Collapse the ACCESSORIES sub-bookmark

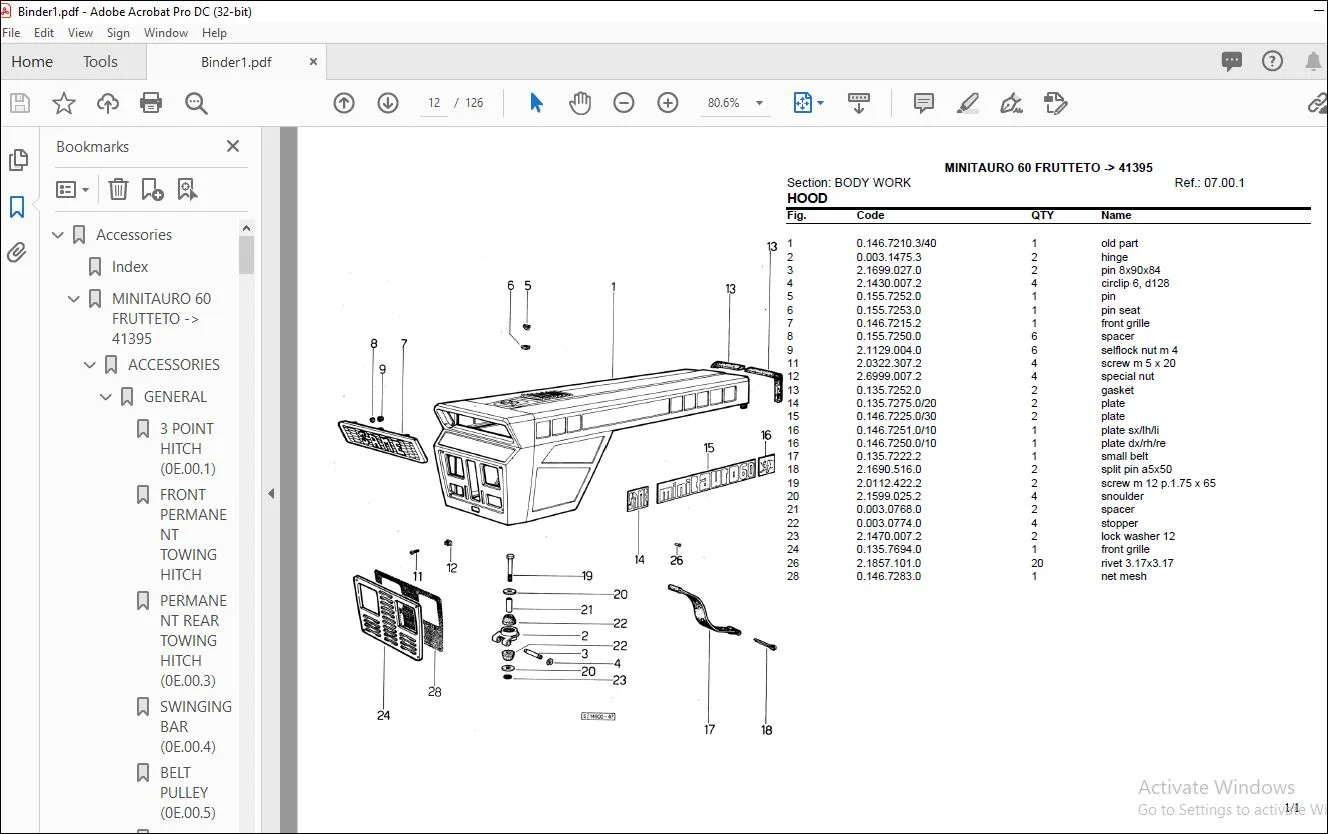coord(90,365)
